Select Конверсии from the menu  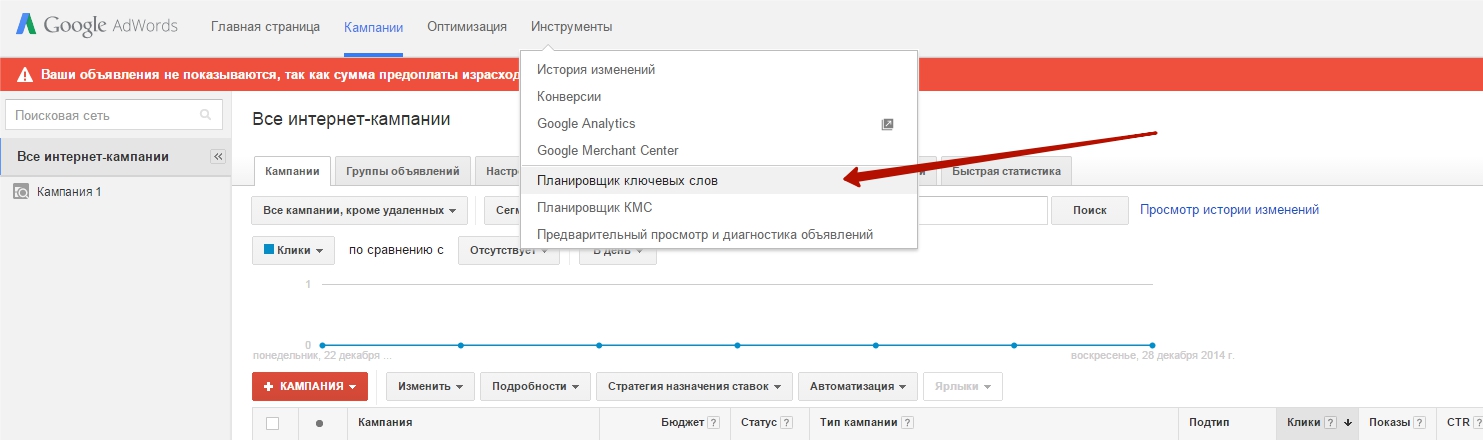pos(718,97)
